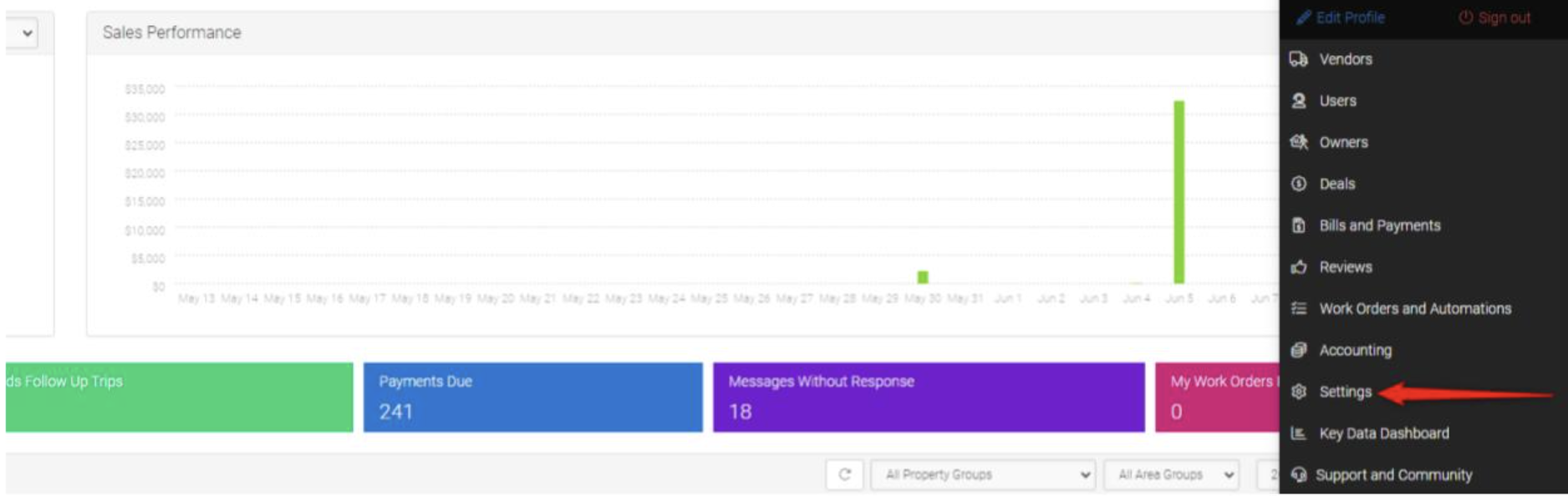This screenshot has width=1568, height=496.
Task: Click the Sign out link
Action: (1495, 18)
